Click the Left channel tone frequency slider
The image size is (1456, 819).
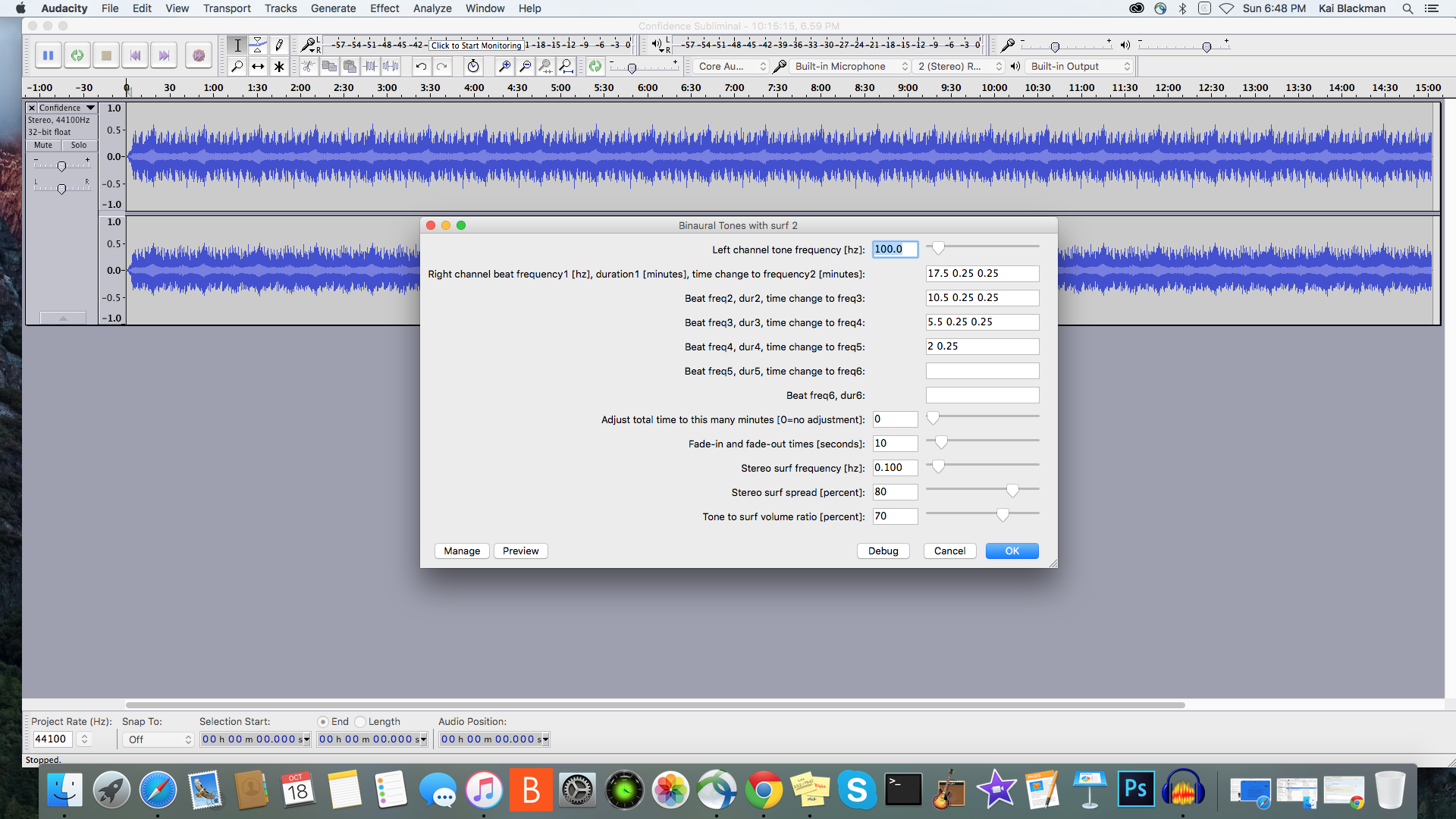point(983,248)
